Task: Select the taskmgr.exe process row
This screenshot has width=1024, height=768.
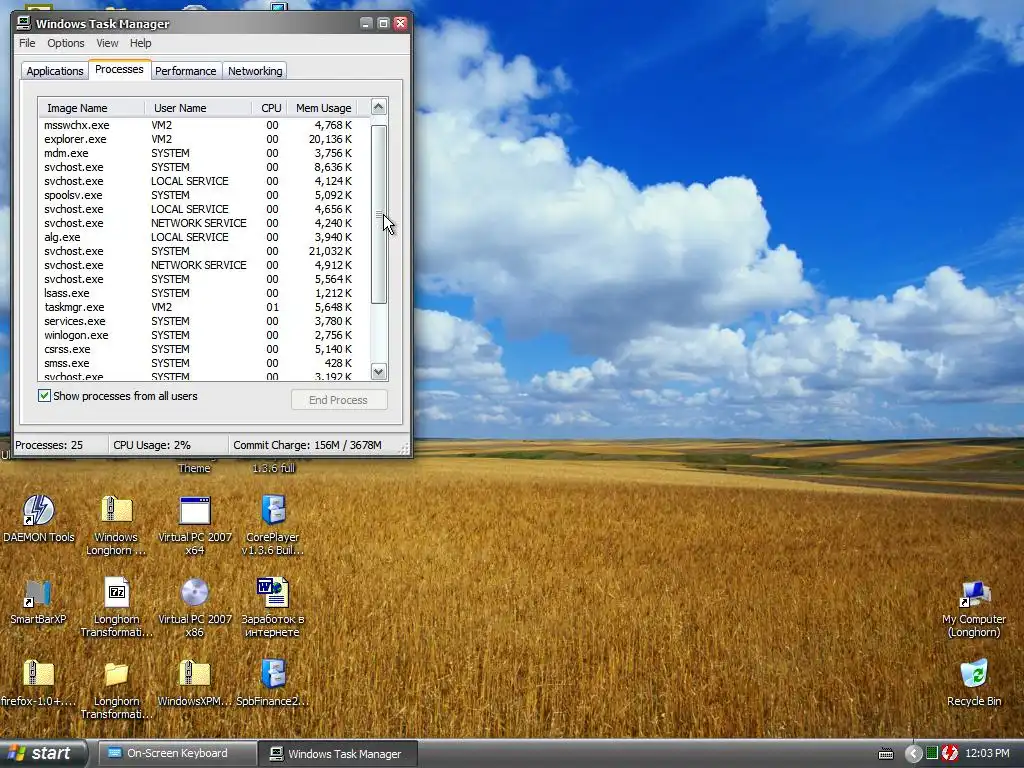Action: [204, 307]
